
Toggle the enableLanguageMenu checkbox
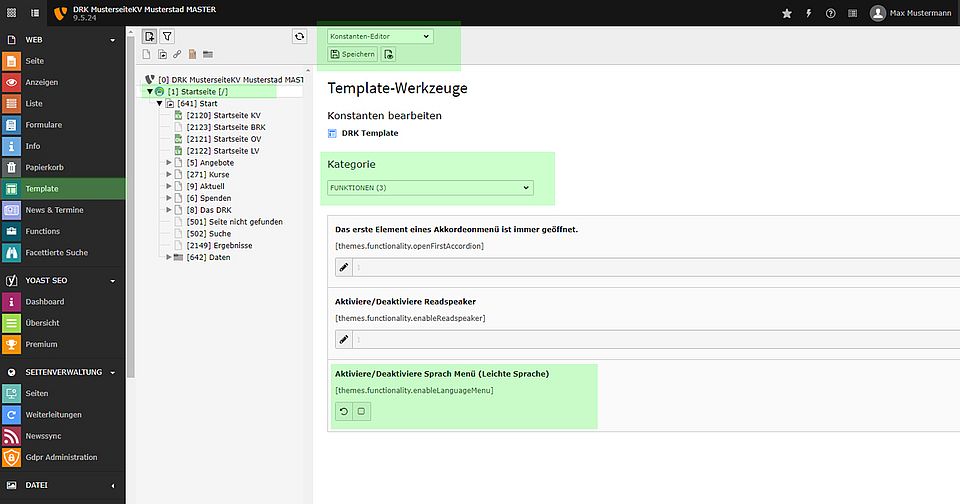(x=361, y=410)
